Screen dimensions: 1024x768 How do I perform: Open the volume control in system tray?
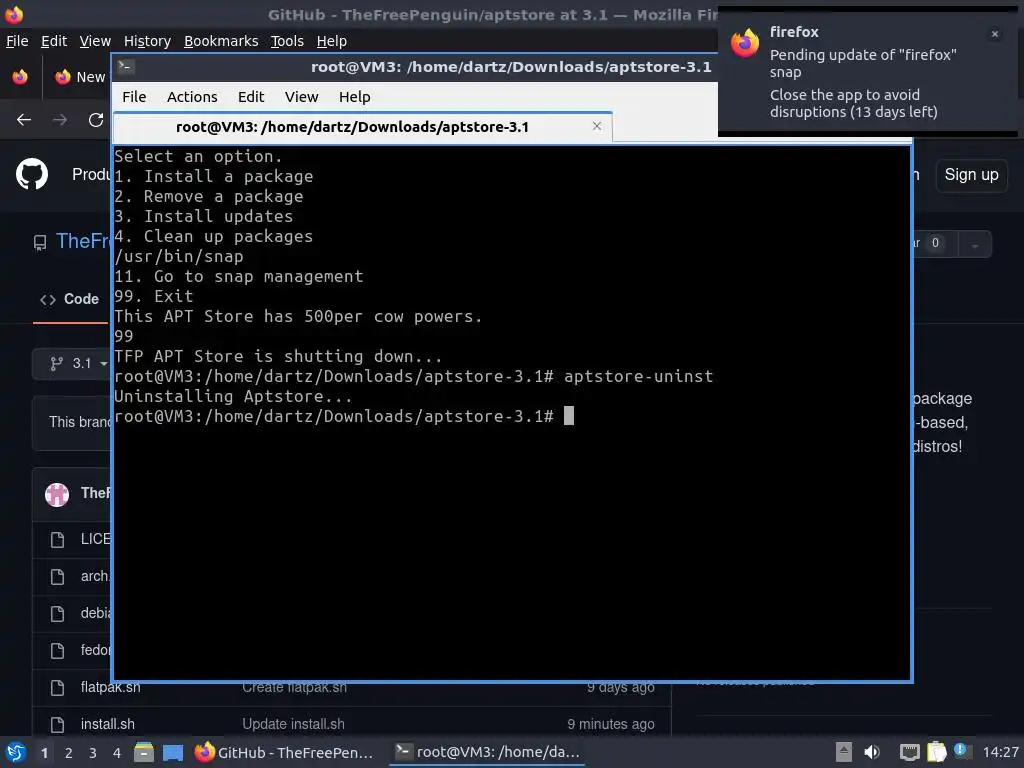coord(872,752)
